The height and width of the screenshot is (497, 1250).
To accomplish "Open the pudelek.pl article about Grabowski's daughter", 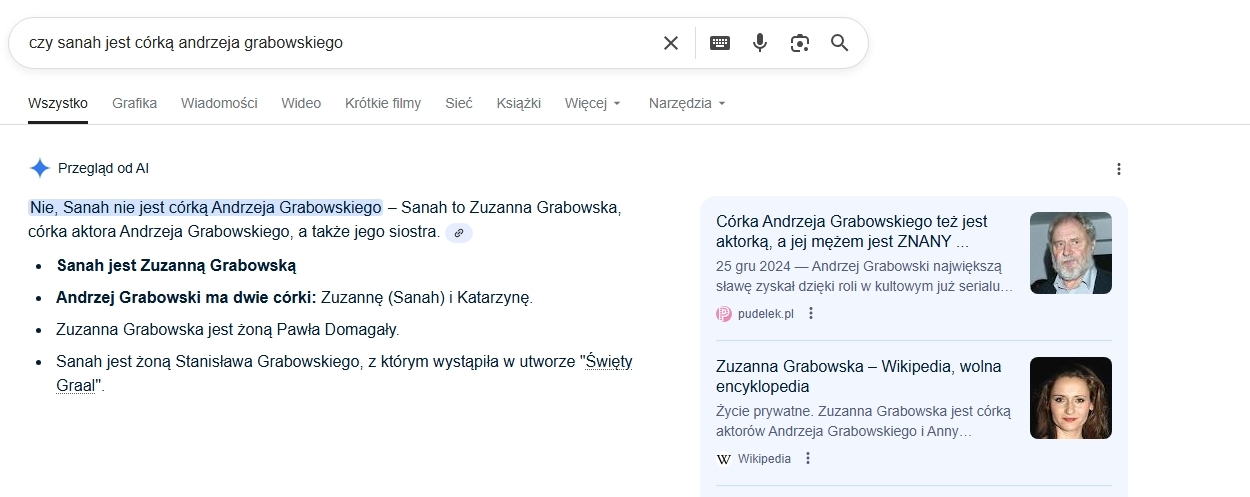I will [x=851, y=231].
